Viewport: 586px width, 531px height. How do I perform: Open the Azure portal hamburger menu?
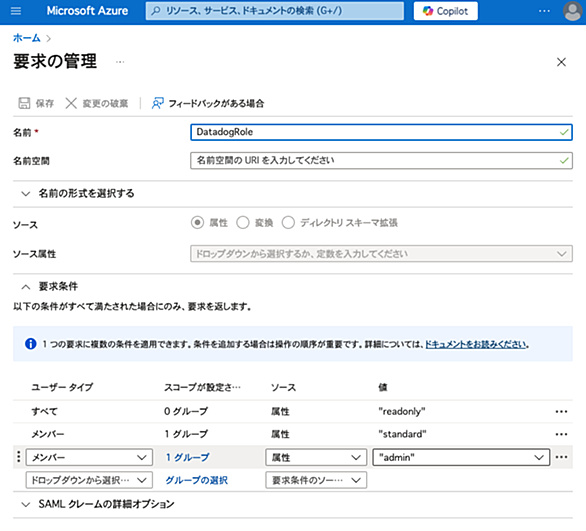point(16,11)
